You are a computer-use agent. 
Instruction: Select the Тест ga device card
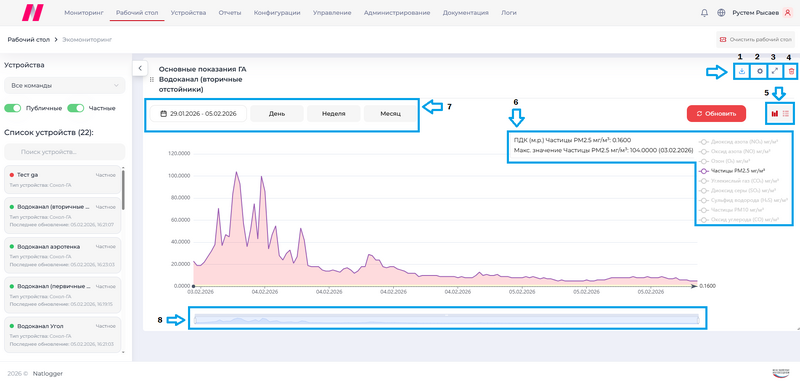pyautogui.click(x=62, y=179)
